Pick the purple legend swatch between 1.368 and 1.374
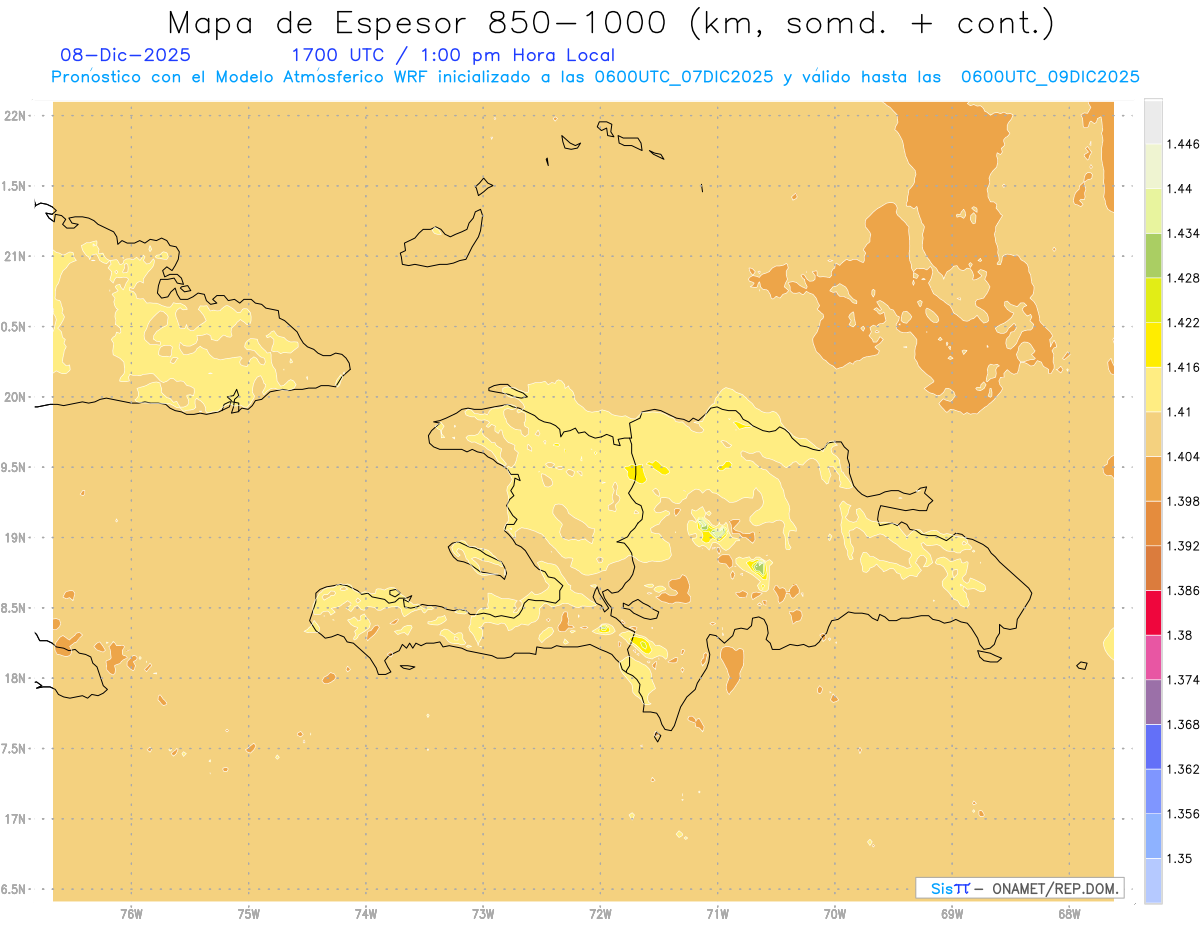Viewport: 1200px width, 927px height. (x=1153, y=702)
